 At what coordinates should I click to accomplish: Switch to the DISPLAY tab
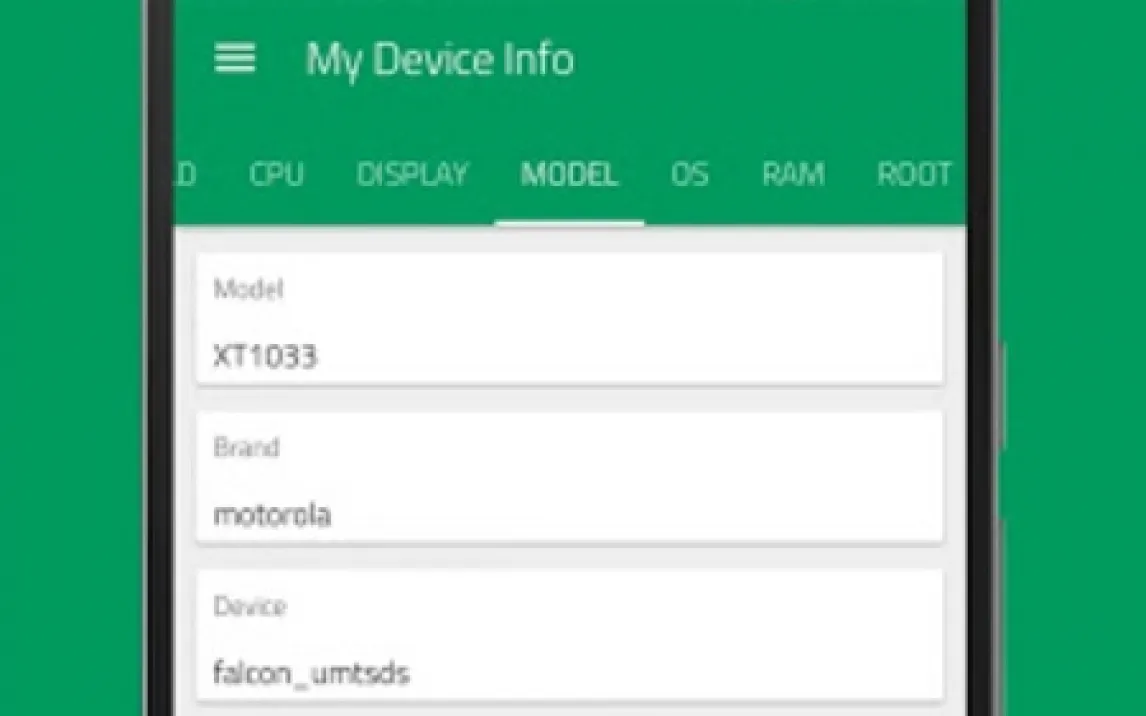tap(411, 174)
